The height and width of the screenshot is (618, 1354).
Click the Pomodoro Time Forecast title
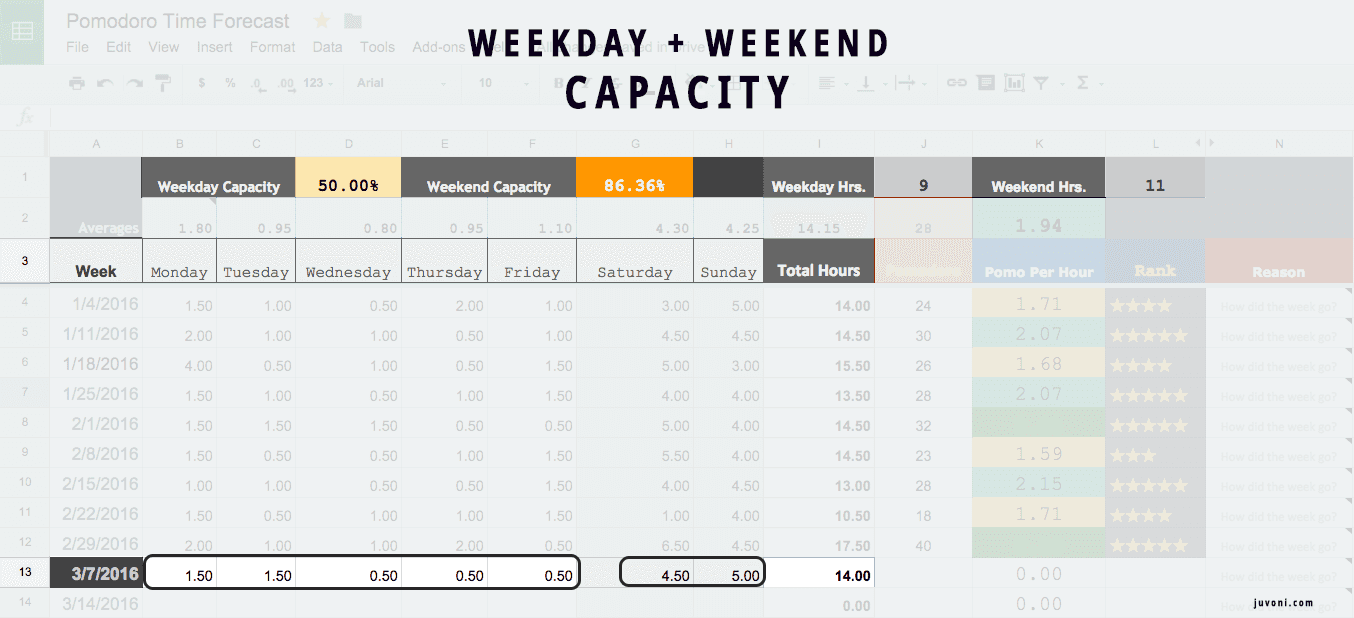tap(178, 21)
